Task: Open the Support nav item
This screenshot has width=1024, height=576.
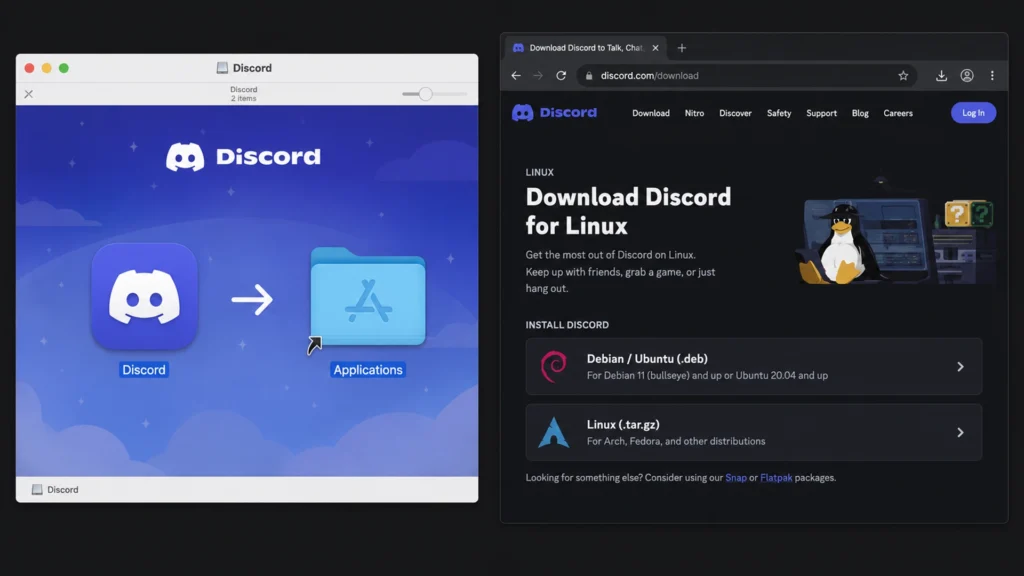Action: [822, 113]
